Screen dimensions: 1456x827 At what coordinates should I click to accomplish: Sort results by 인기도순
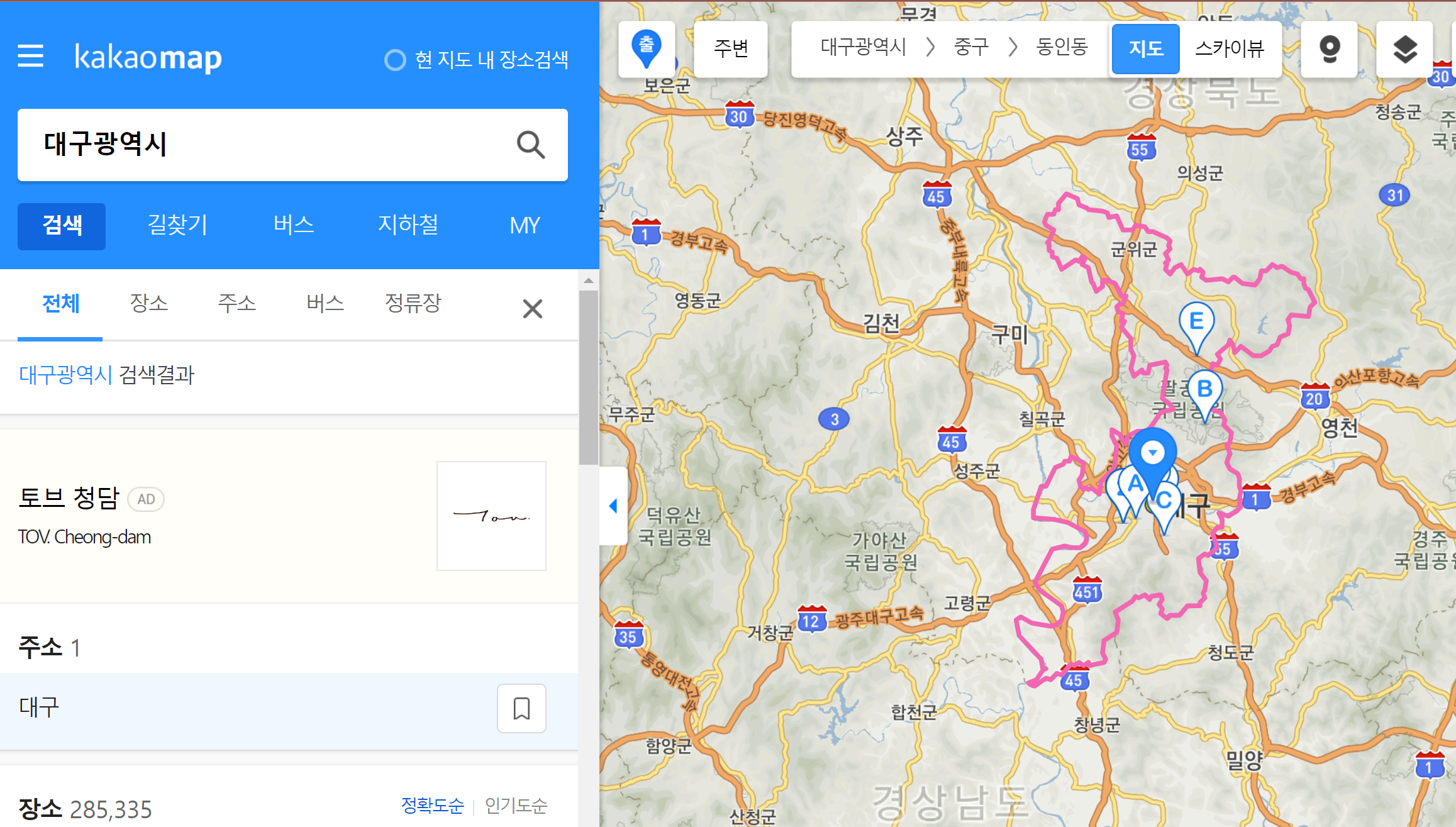516,805
